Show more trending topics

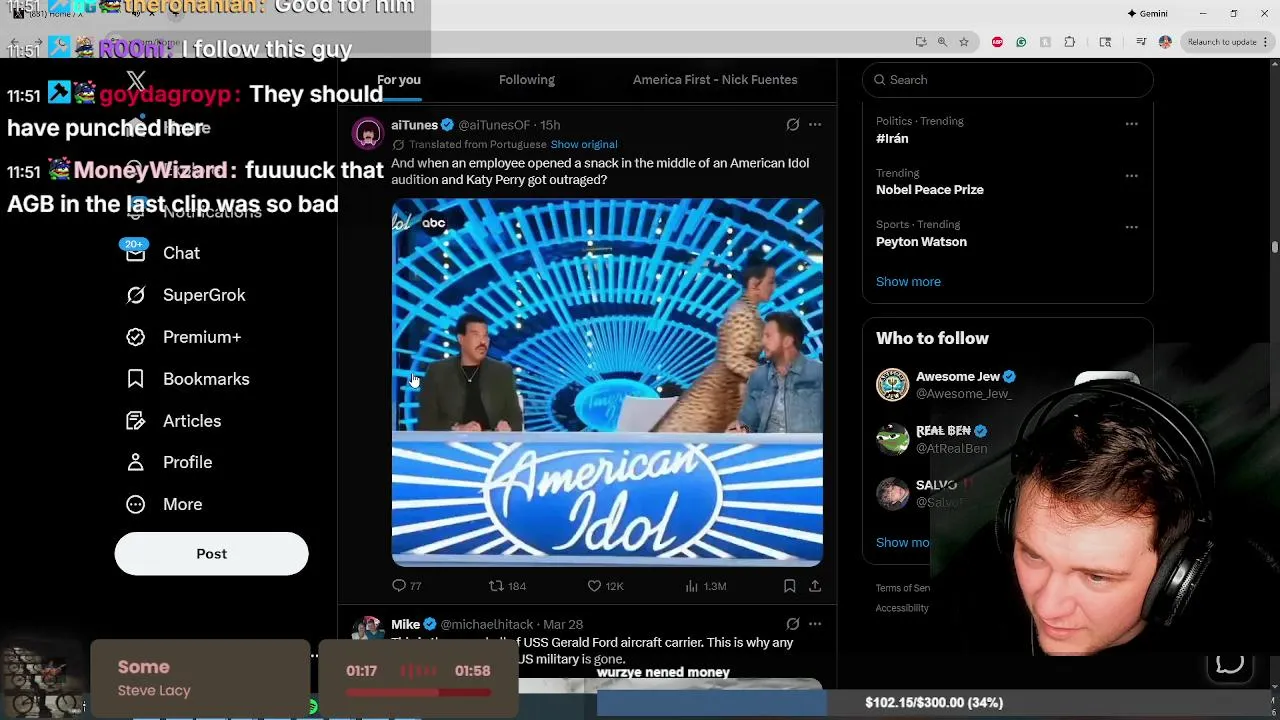(x=908, y=282)
